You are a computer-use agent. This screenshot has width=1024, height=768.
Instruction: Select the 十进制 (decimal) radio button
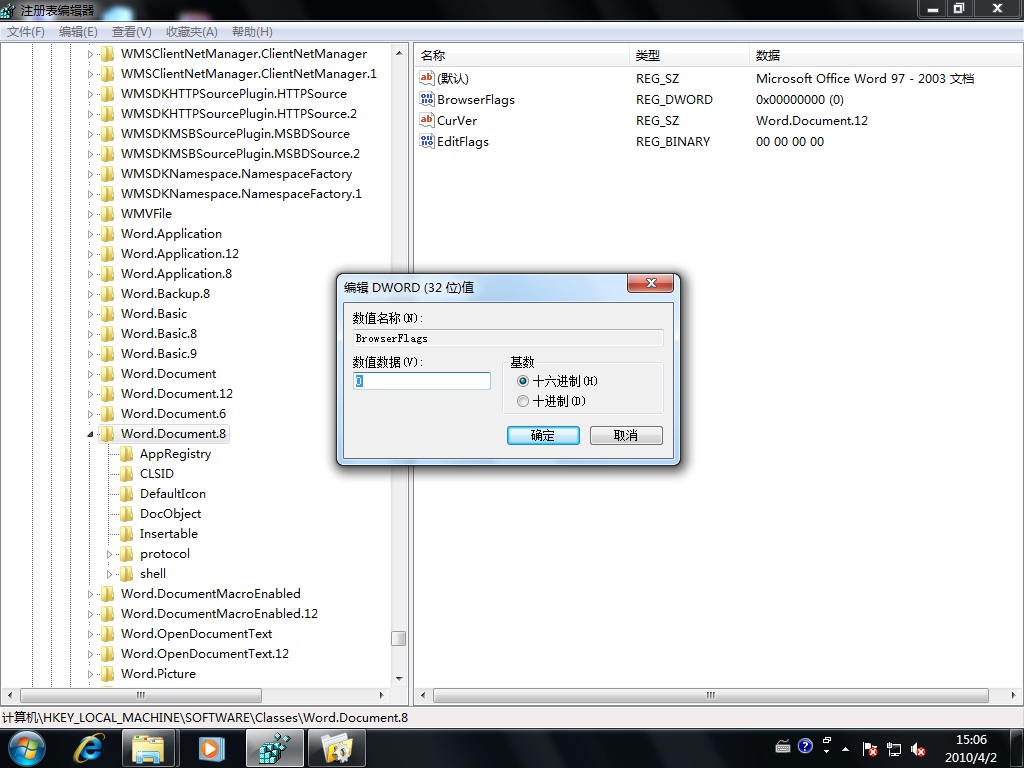[x=522, y=401]
